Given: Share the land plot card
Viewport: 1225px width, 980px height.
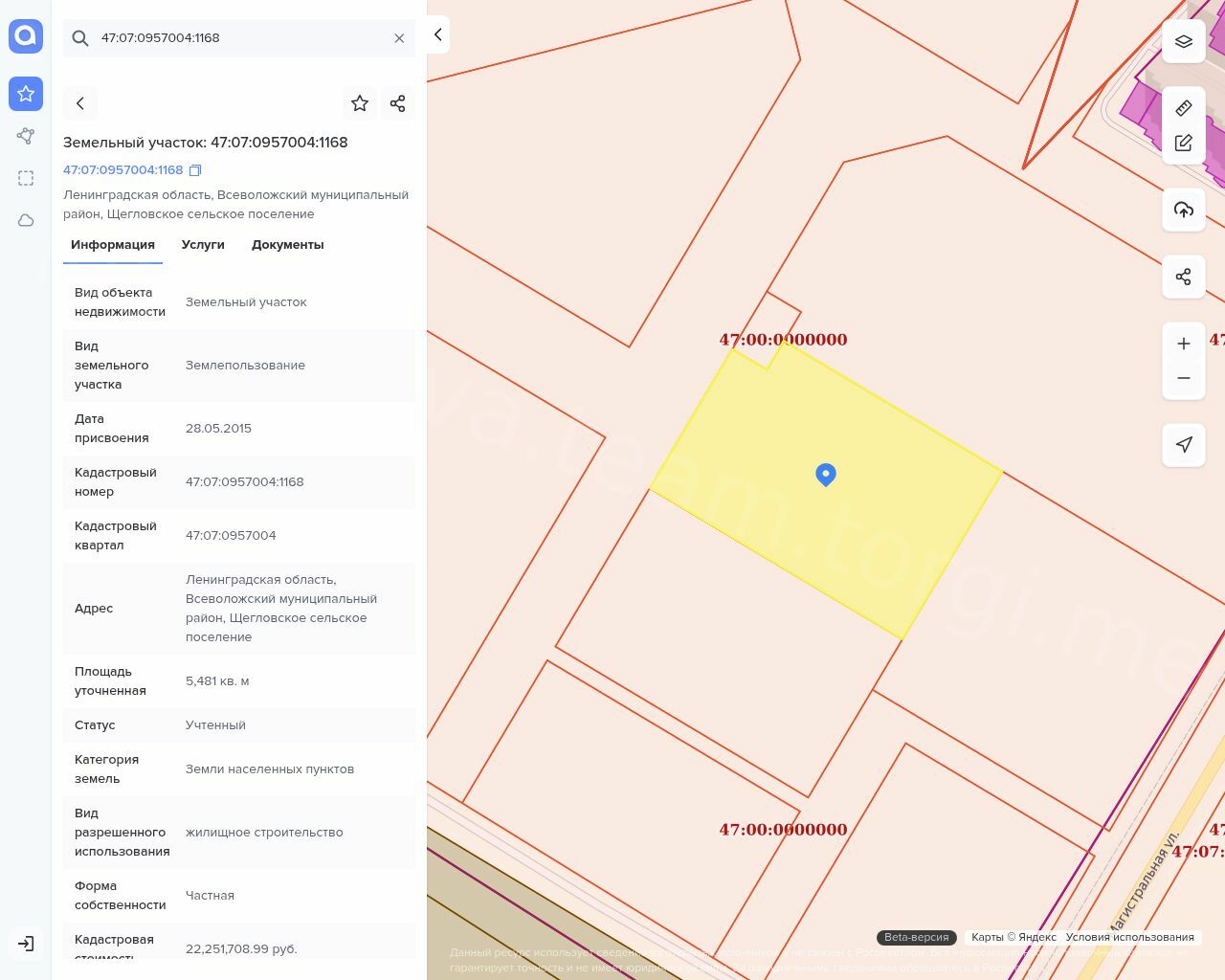Looking at the screenshot, I should point(397,103).
